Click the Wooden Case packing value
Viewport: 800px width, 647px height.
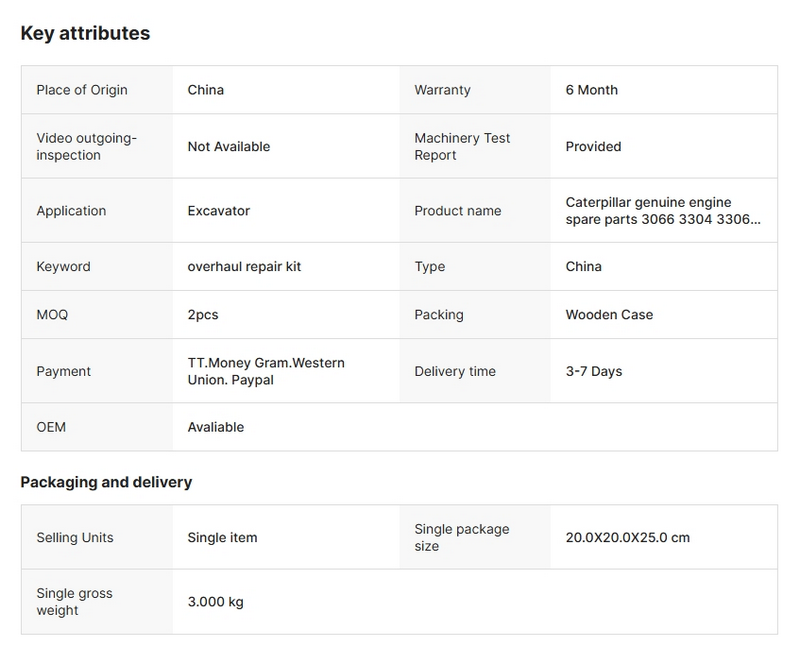609,315
